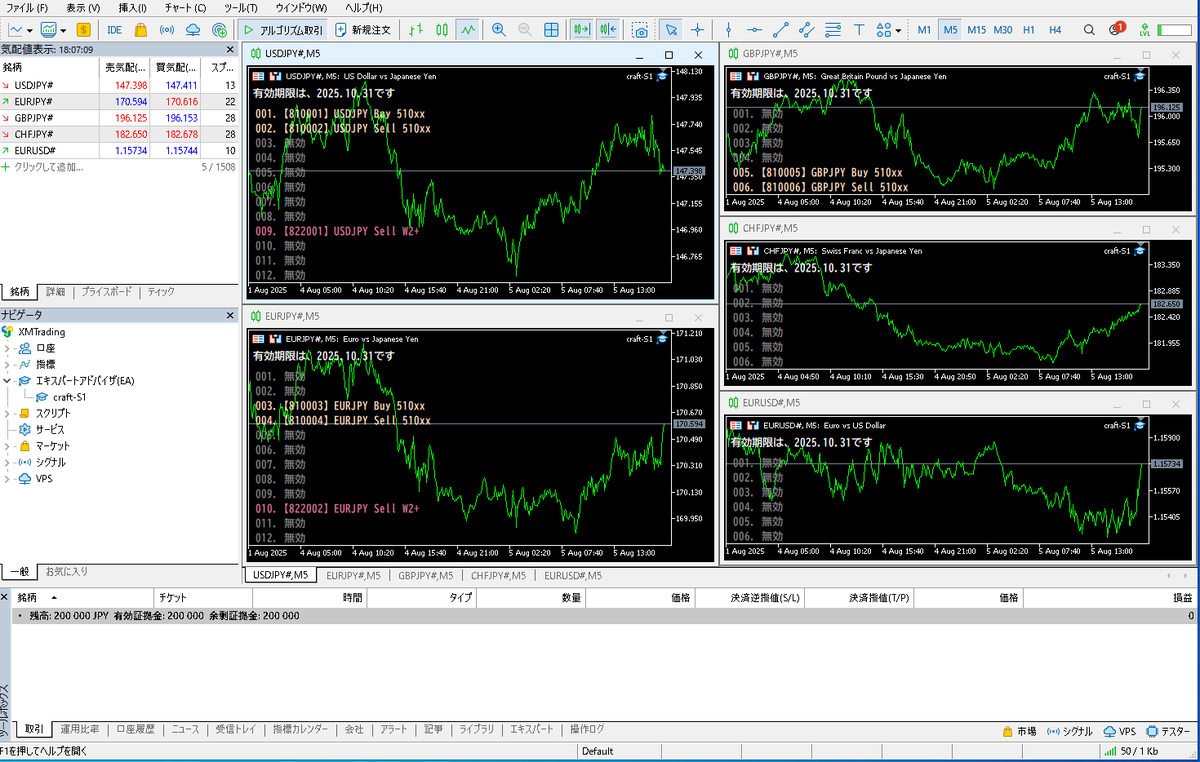The height and width of the screenshot is (762, 1200).
Task: Expand the マーケット node in Navigator
Action: click(8, 446)
